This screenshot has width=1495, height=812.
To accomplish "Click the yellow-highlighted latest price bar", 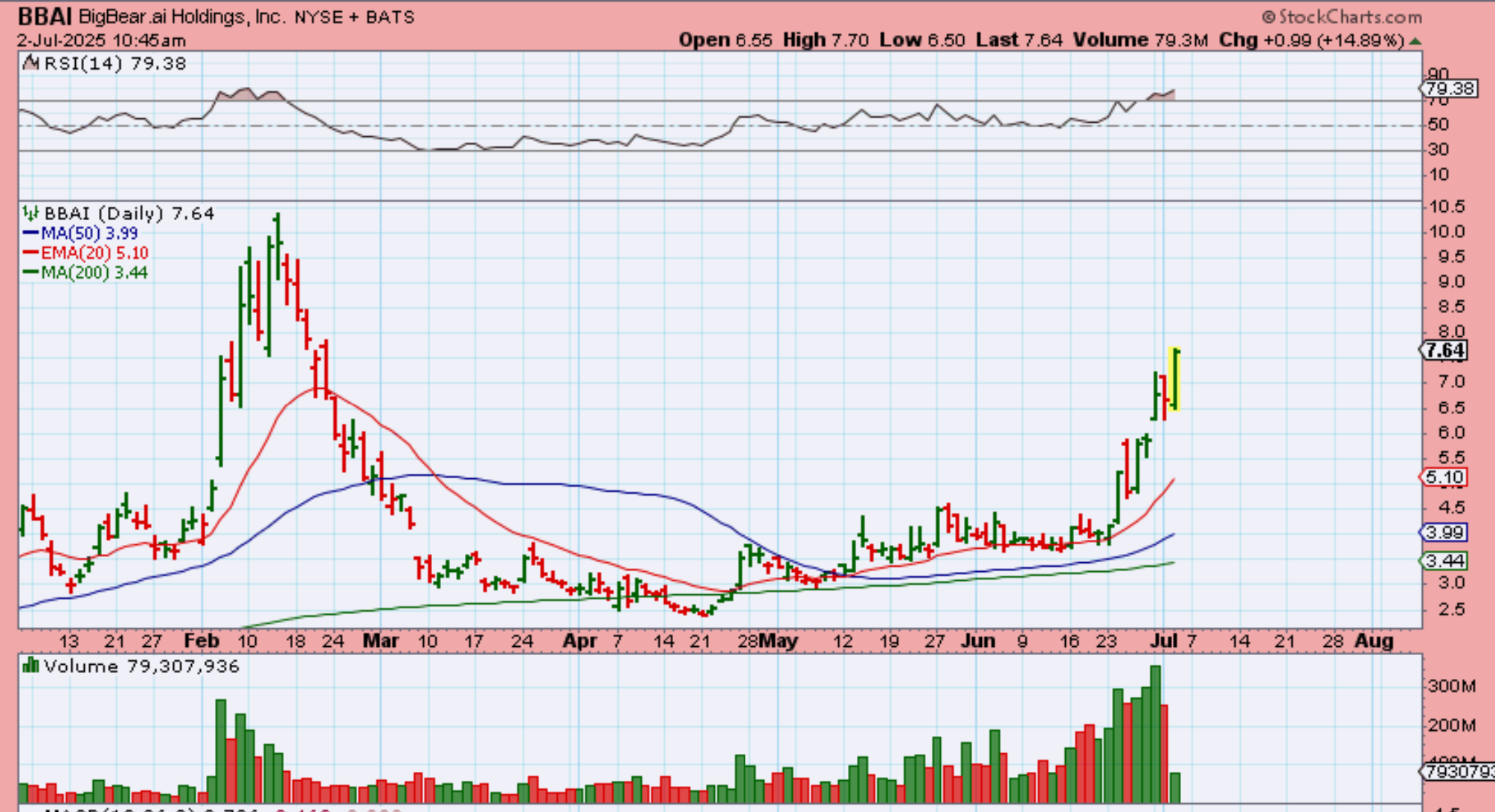I will tap(1174, 379).
